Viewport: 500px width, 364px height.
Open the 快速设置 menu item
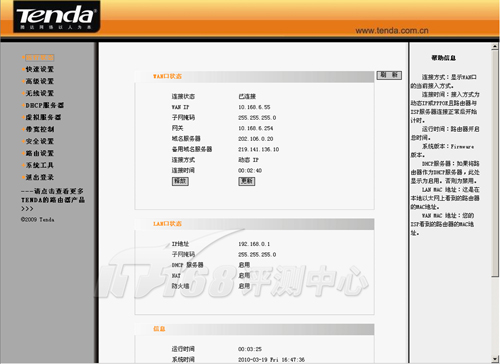click(x=40, y=69)
